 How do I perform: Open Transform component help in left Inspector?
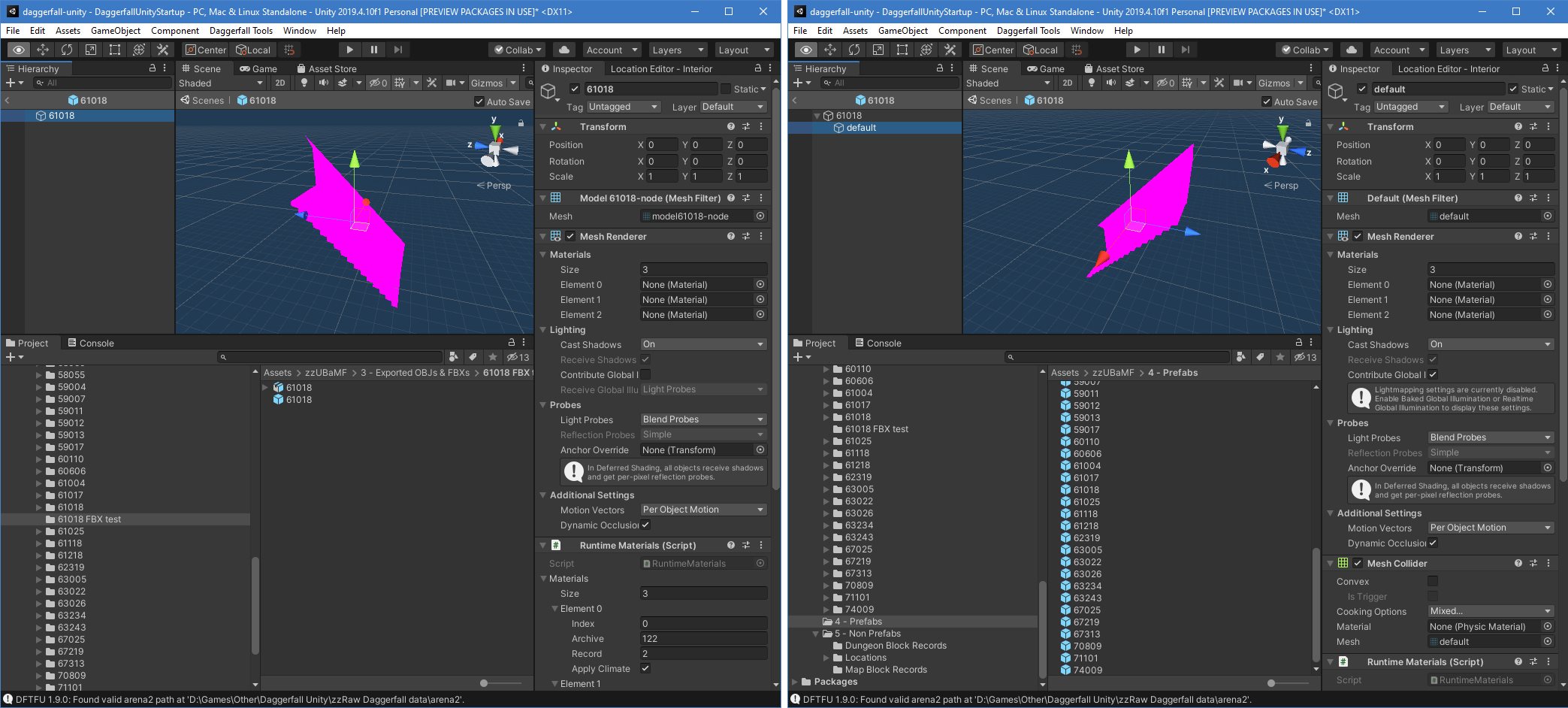(730, 126)
